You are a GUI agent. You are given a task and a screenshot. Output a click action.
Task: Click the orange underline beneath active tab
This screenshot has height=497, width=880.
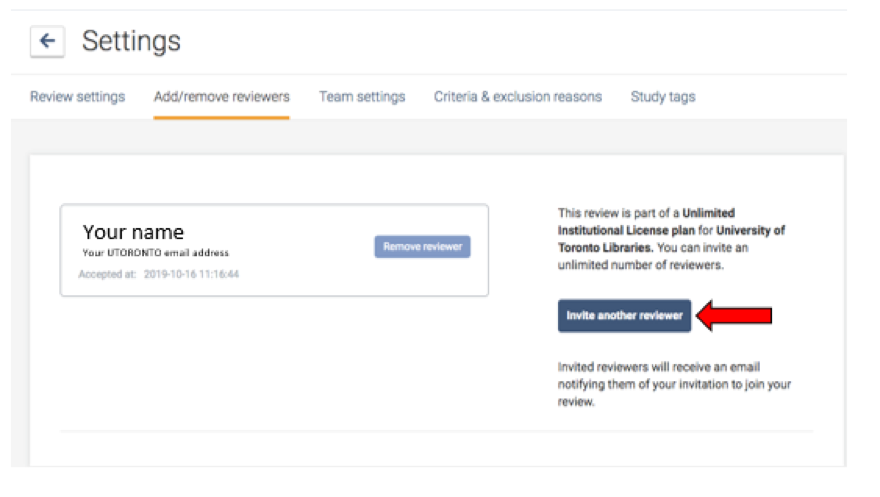click(221, 118)
